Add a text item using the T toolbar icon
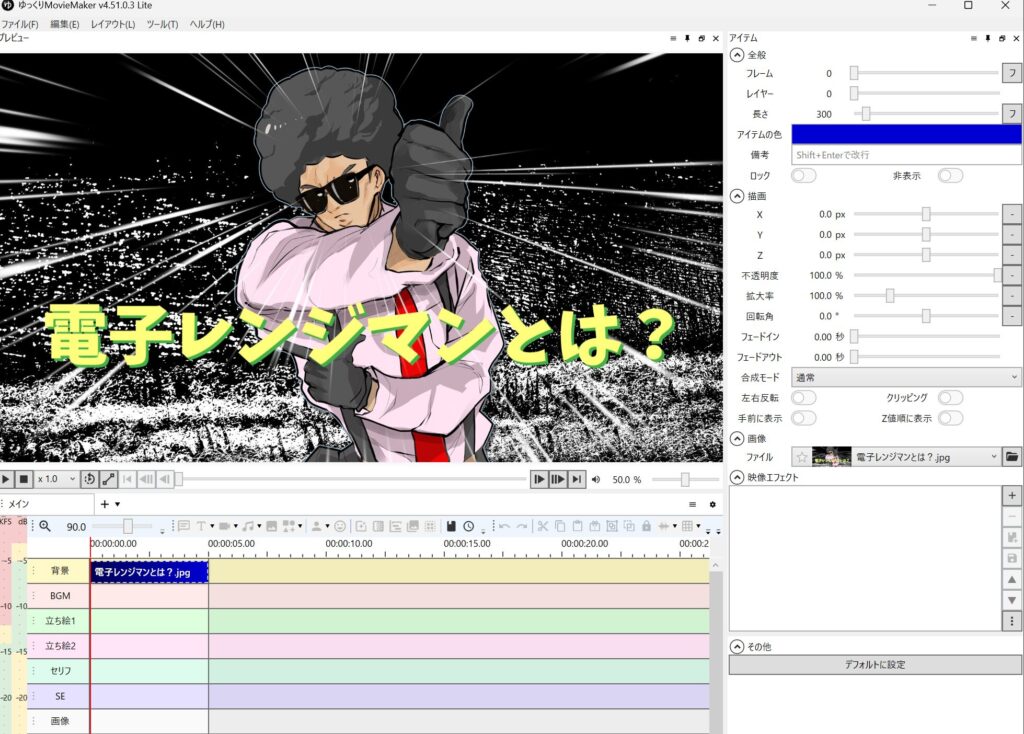The height and width of the screenshot is (734, 1024). tap(201, 525)
